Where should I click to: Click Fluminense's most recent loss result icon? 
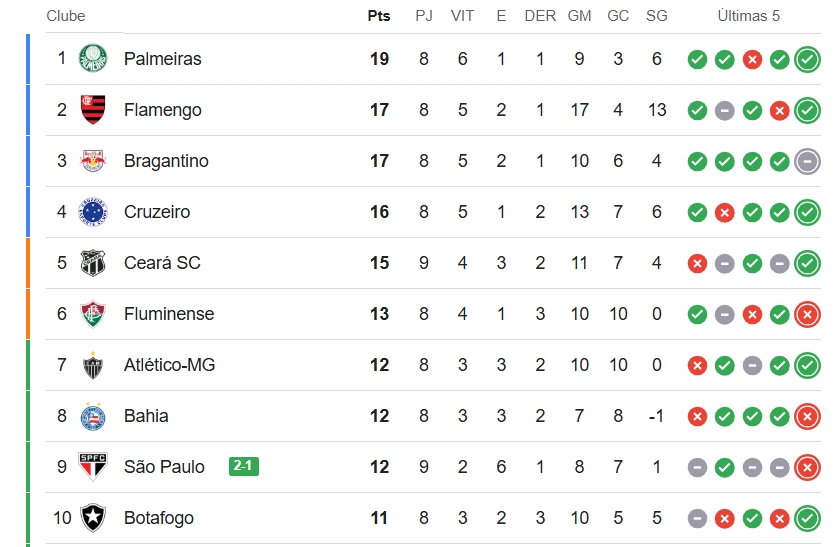point(807,315)
